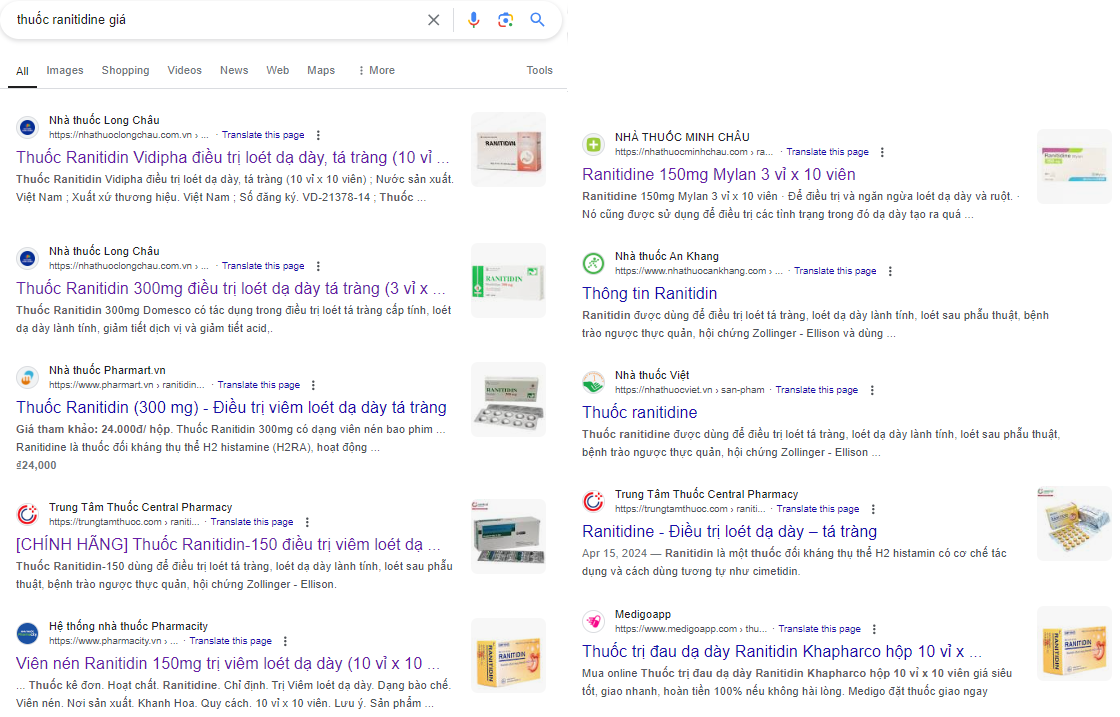Click Long Châu favicon of Vidipha result
Image resolution: width=1120 pixels, height=717 pixels.
(x=27, y=128)
